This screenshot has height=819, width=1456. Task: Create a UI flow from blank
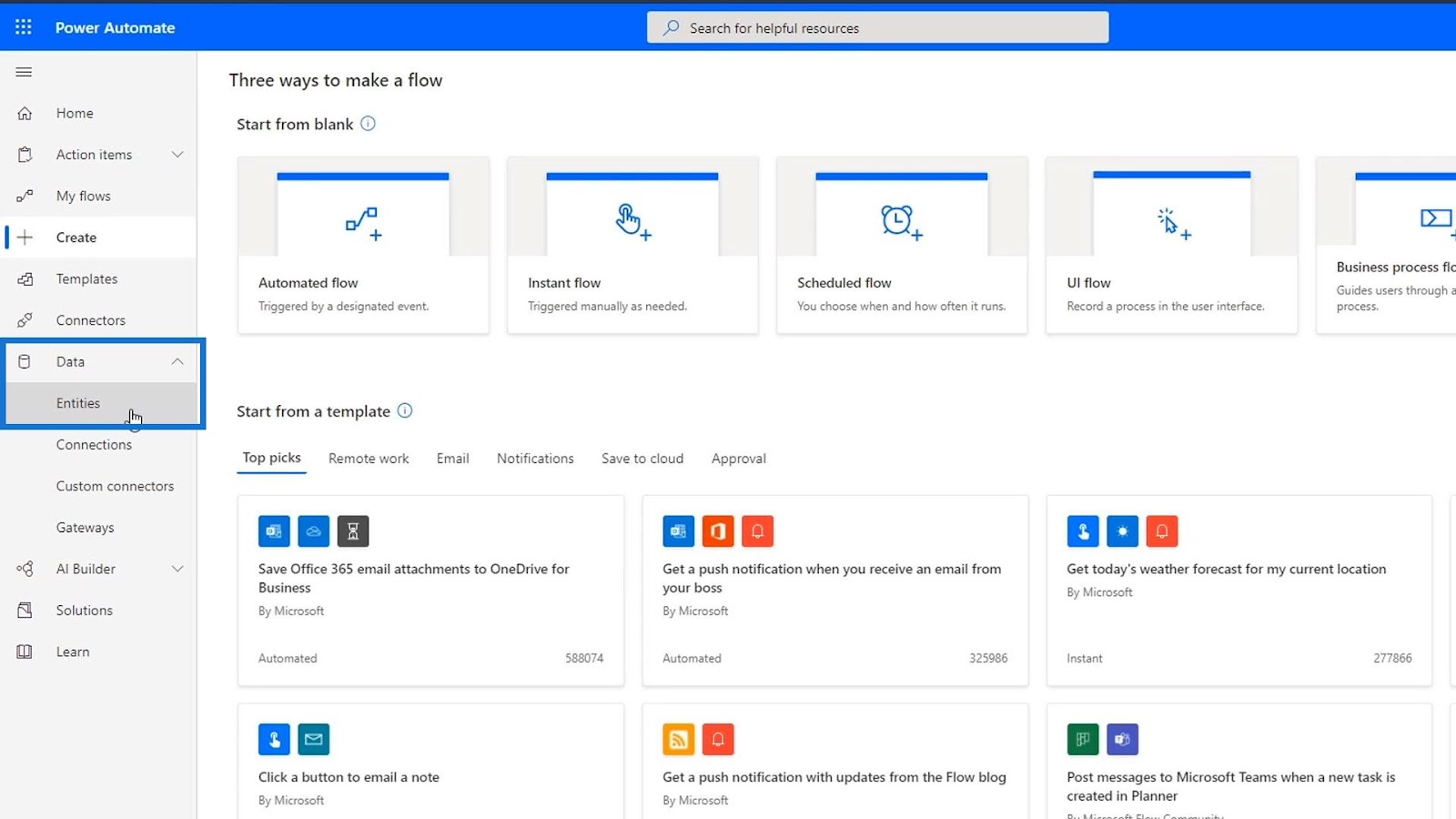pos(1171,245)
